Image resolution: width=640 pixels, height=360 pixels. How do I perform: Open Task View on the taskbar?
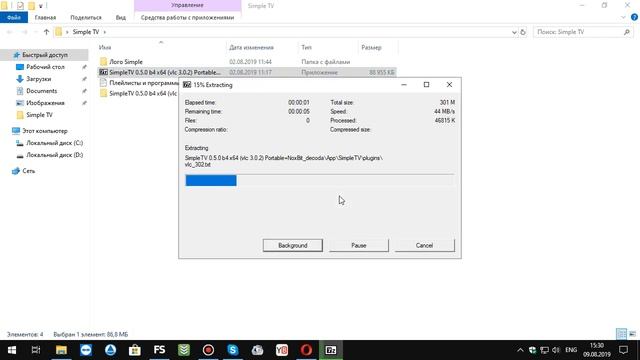coord(36,350)
